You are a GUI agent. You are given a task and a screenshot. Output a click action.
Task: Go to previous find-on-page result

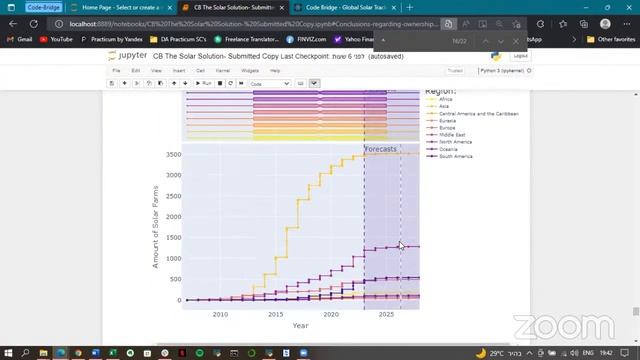click(485, 41)
